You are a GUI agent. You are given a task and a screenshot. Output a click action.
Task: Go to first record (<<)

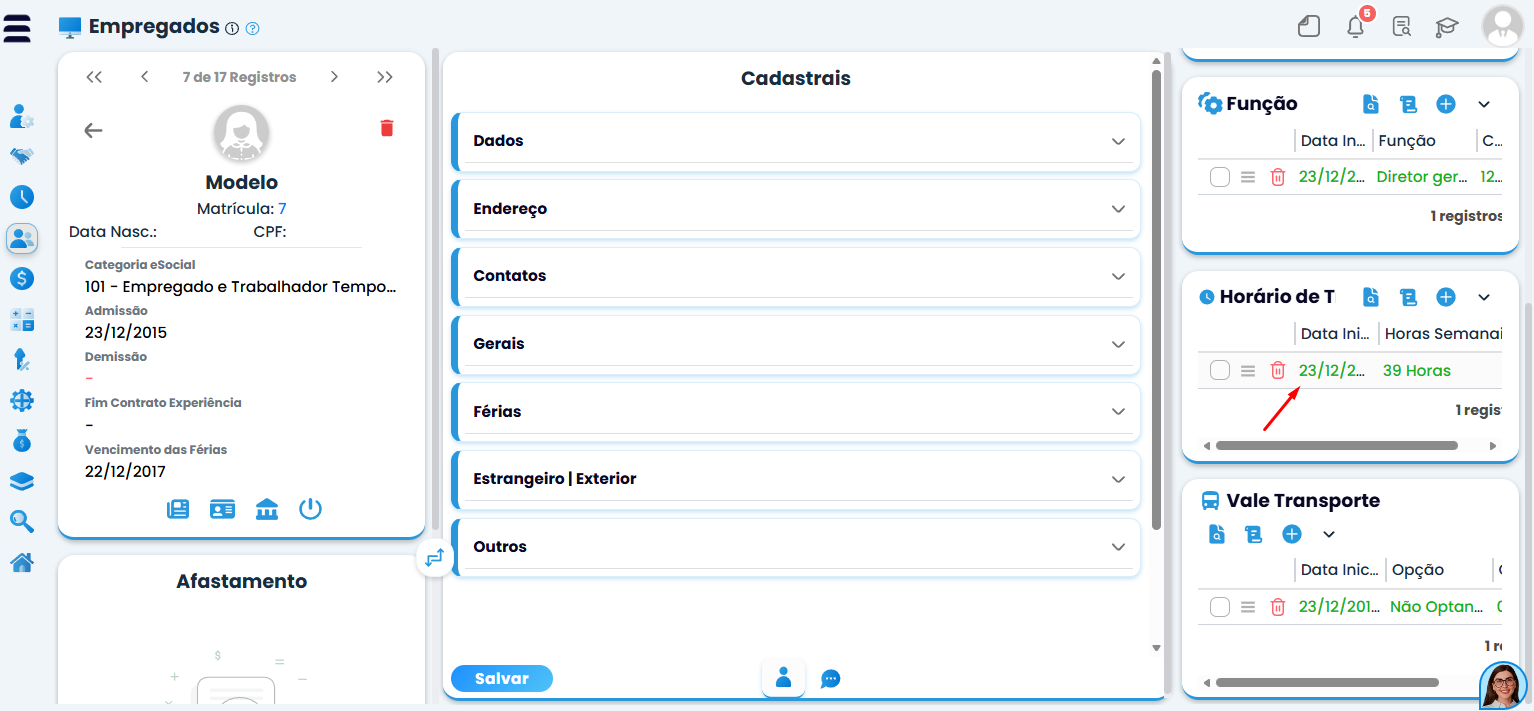pos(94,77)
